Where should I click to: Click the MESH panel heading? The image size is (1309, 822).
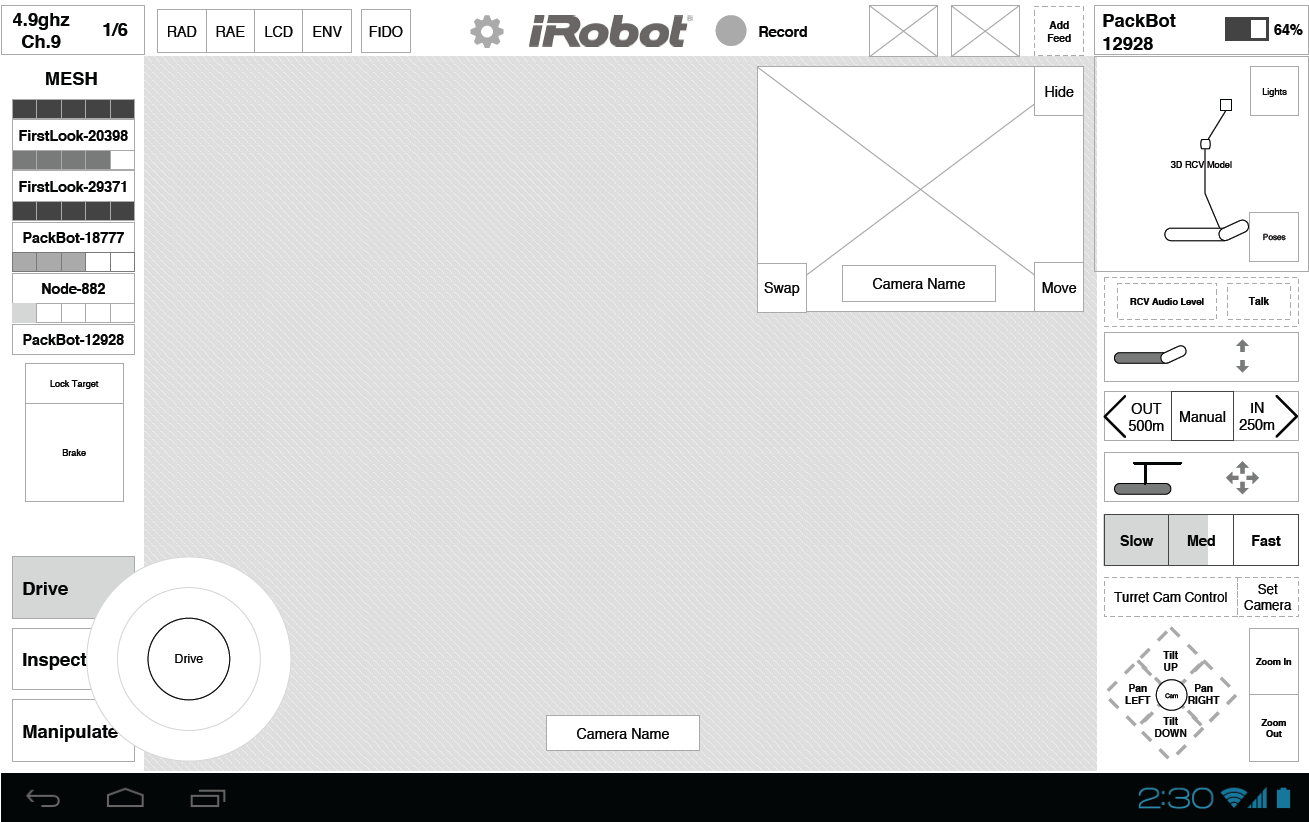coord(72,79)
